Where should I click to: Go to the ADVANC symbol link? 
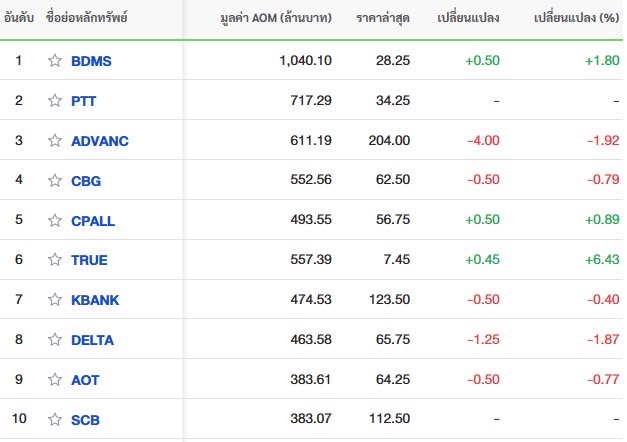[100, 141]
